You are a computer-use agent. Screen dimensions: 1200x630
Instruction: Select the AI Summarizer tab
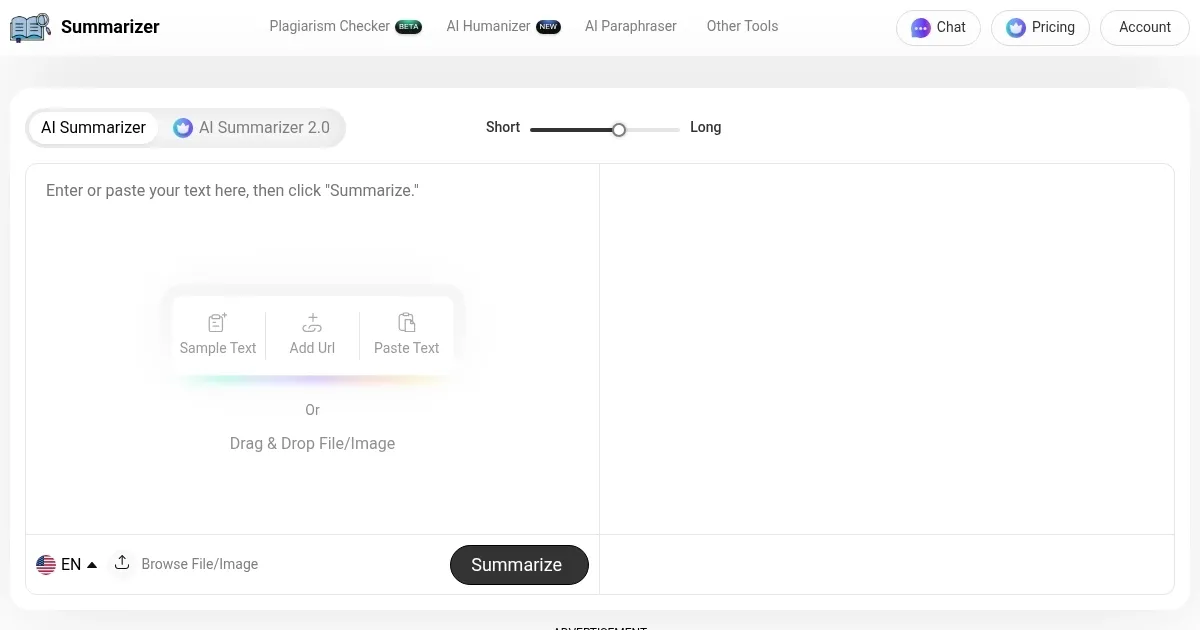tap(93, 127)
